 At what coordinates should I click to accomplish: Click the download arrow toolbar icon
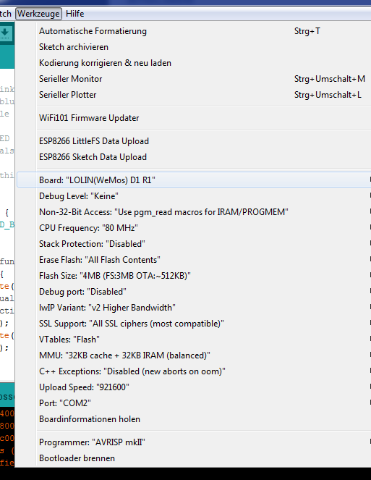tap(6, 33)
